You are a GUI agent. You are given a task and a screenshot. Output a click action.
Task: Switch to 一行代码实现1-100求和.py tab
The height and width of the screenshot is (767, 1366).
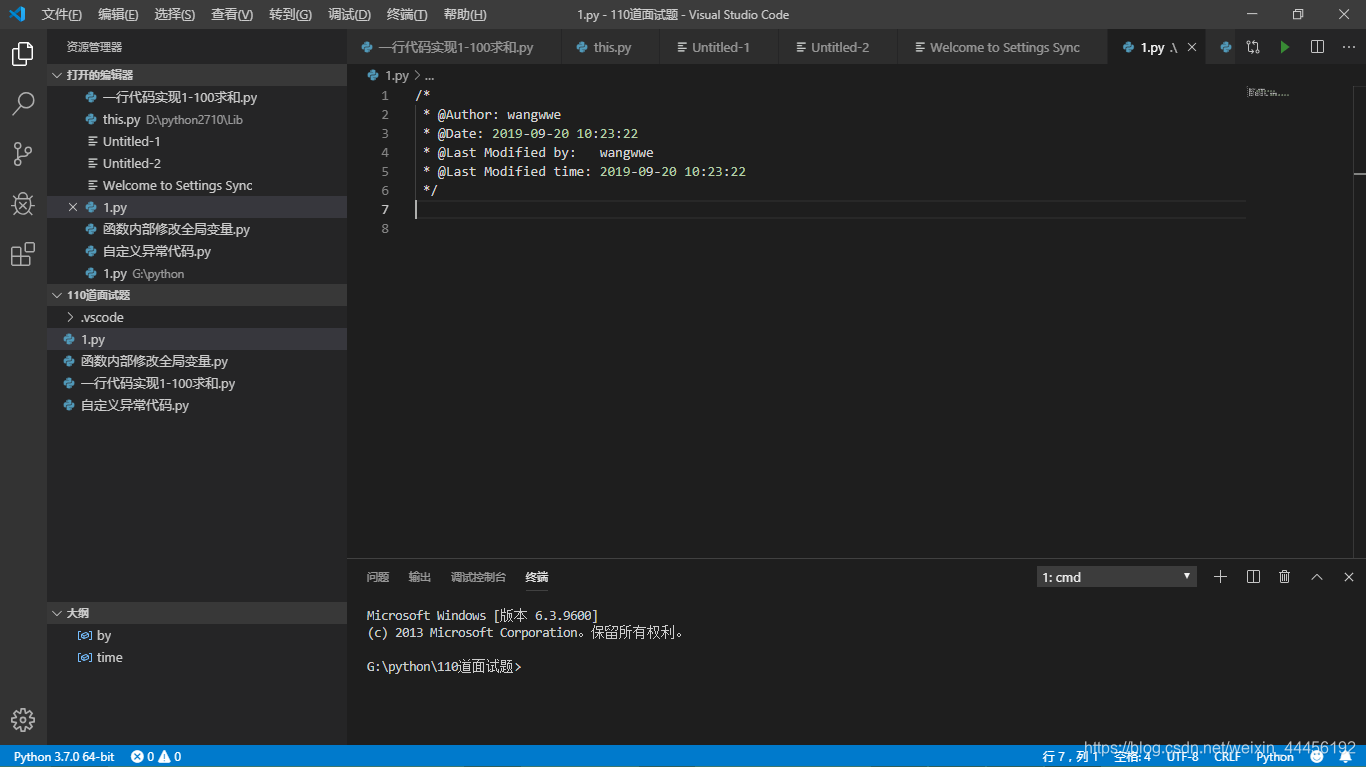pyautogui.click(x=455, y=47)
